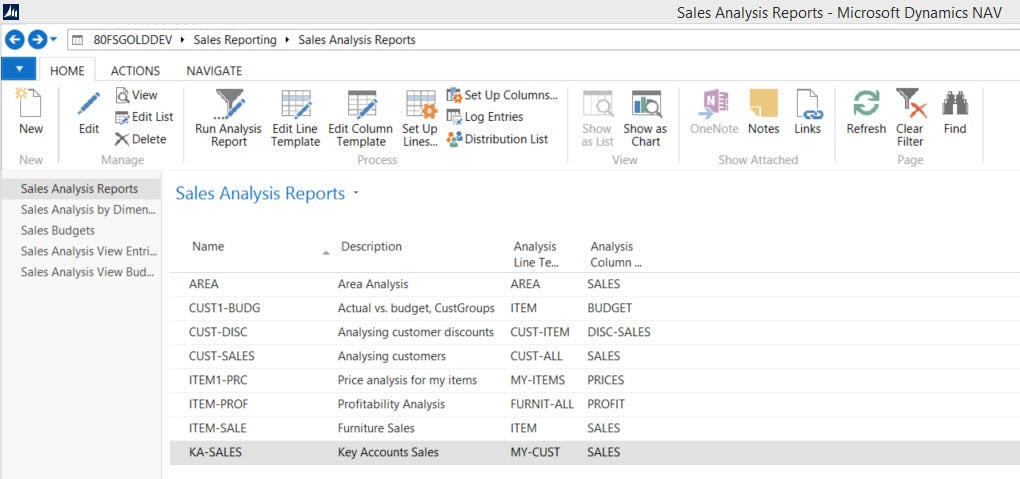Select ITEM-SALE row
This screenshot has height=479, width=1020.
point(595,428)
